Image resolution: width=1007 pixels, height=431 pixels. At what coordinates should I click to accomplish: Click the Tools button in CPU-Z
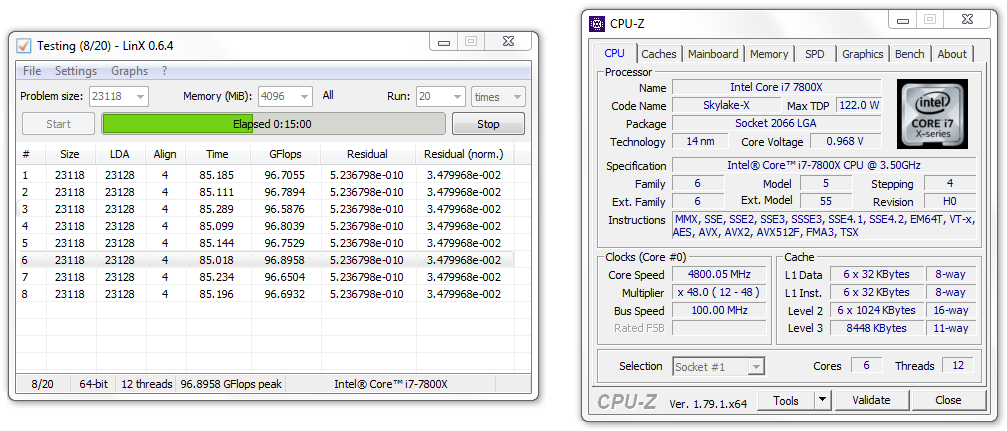click(x=786, y=401)
